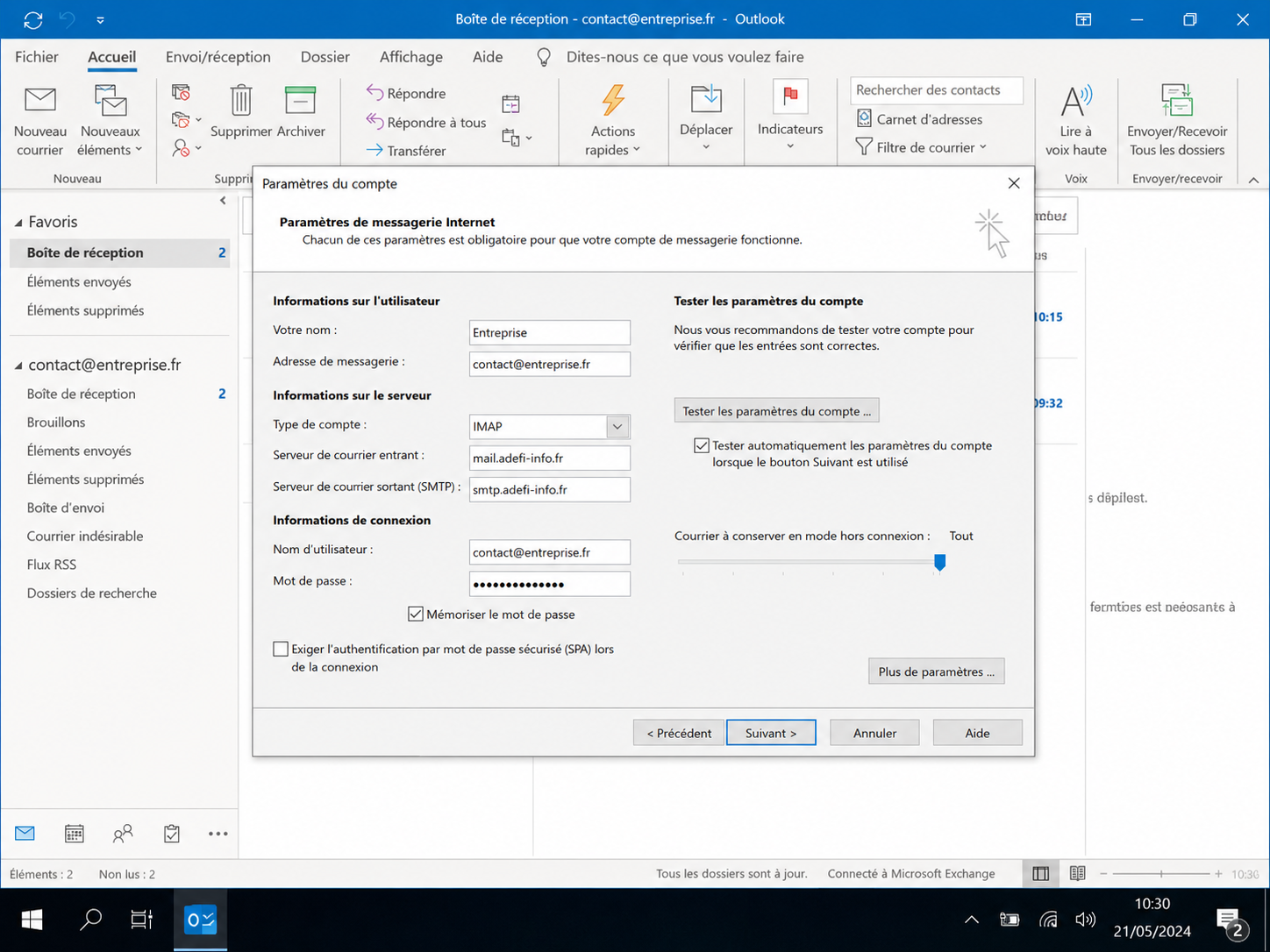This screenshot has width=1270, height=952.
Task: Open People contacts icon in navigation bar
Action: [123, 833]
